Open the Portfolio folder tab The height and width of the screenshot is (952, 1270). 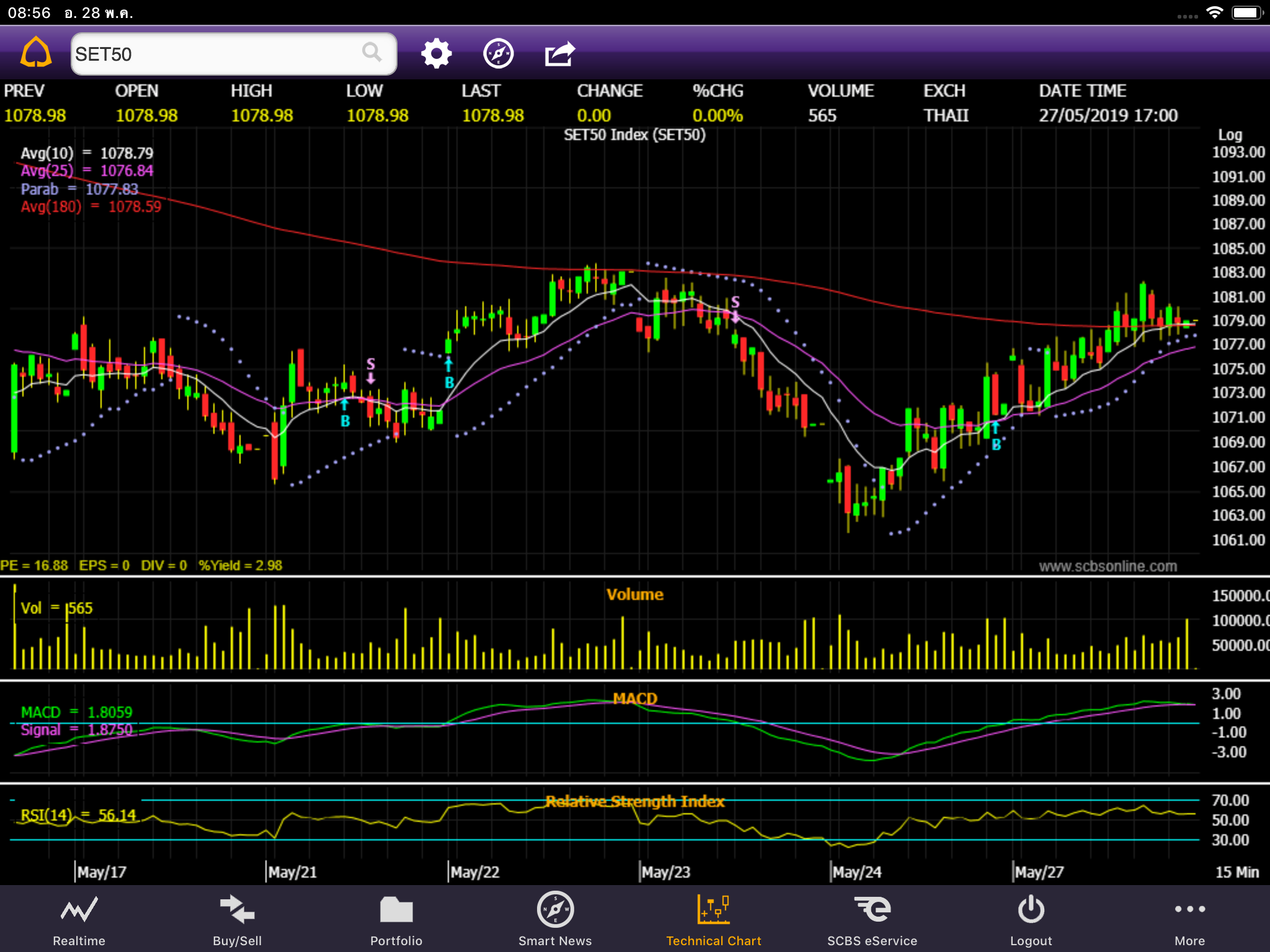click(x=396, y=920)
